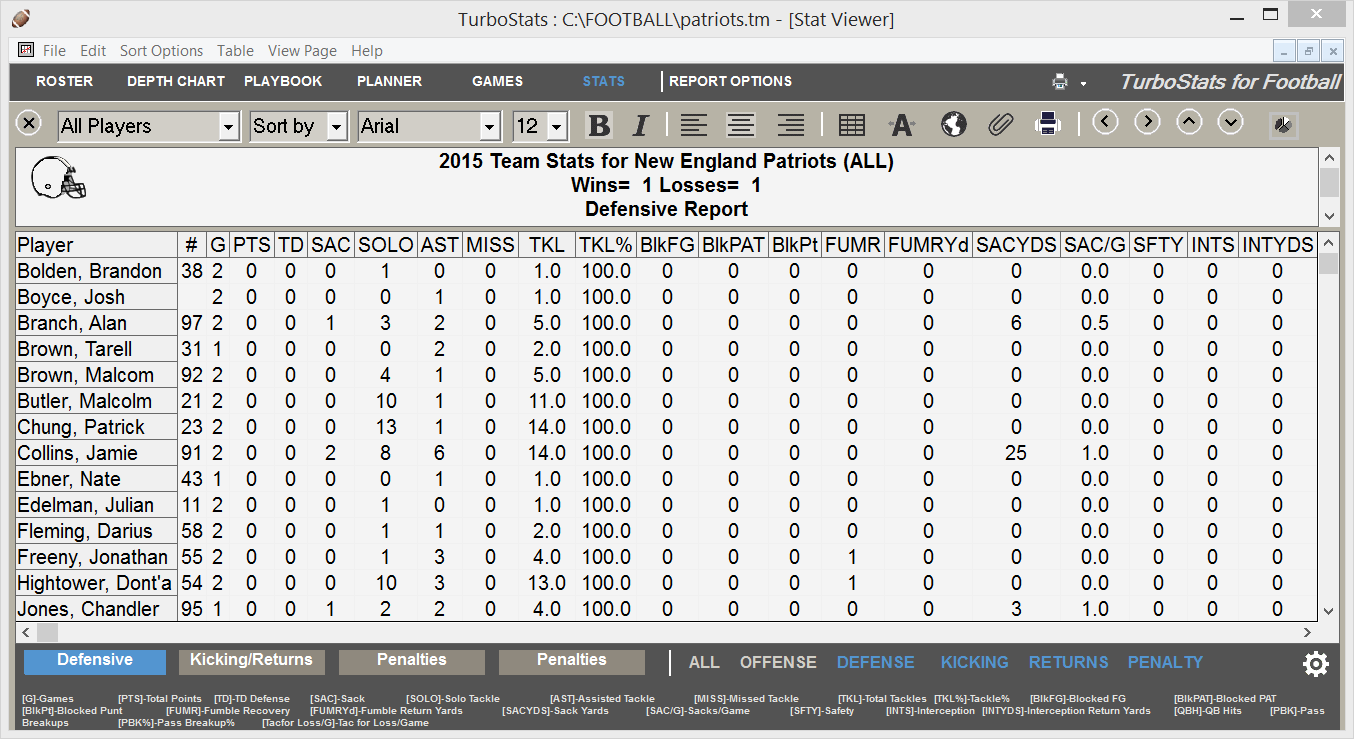1354x739 pixels.
Task: Click the round X close icon in toolbar
Action: point(29,123)
